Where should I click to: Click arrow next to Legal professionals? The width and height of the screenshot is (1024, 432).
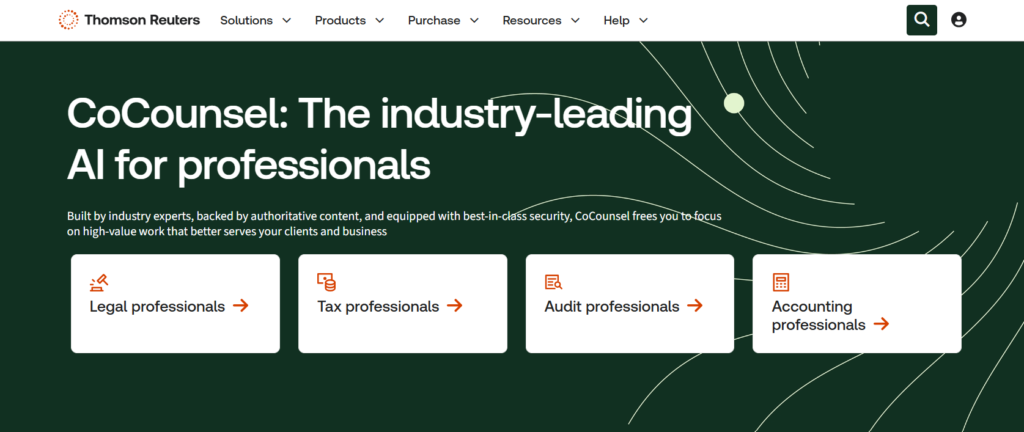point(241,305)
